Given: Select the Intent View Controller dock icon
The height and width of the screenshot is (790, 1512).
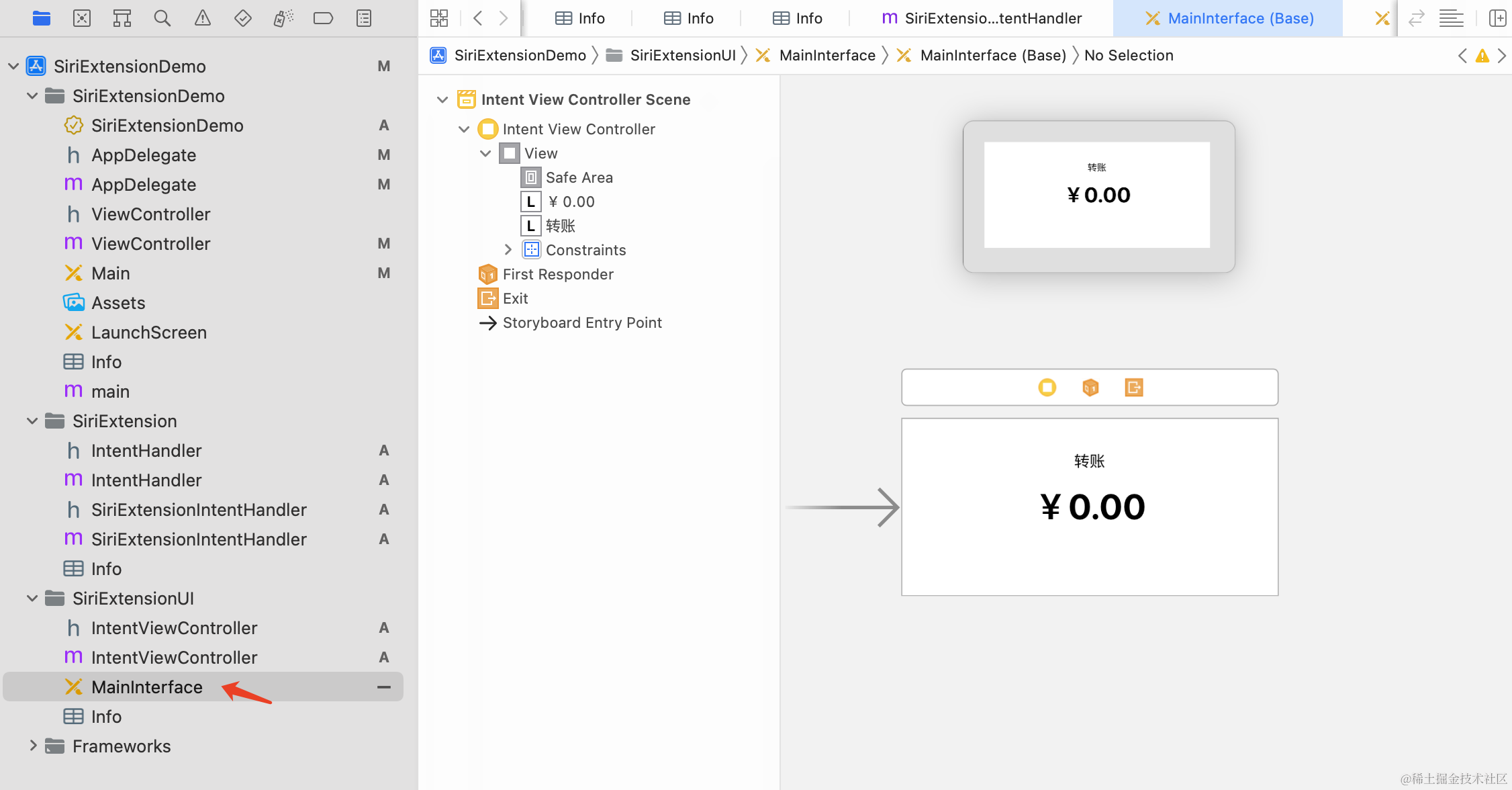Looking at the screenshot, I should (1047, 388).
